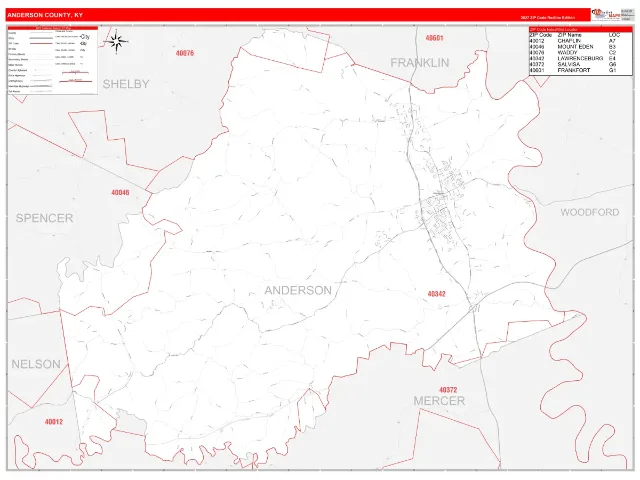The image size is (640, 480).
Task: Select ZIP code label 40601 on map
Action: (434, 38)
